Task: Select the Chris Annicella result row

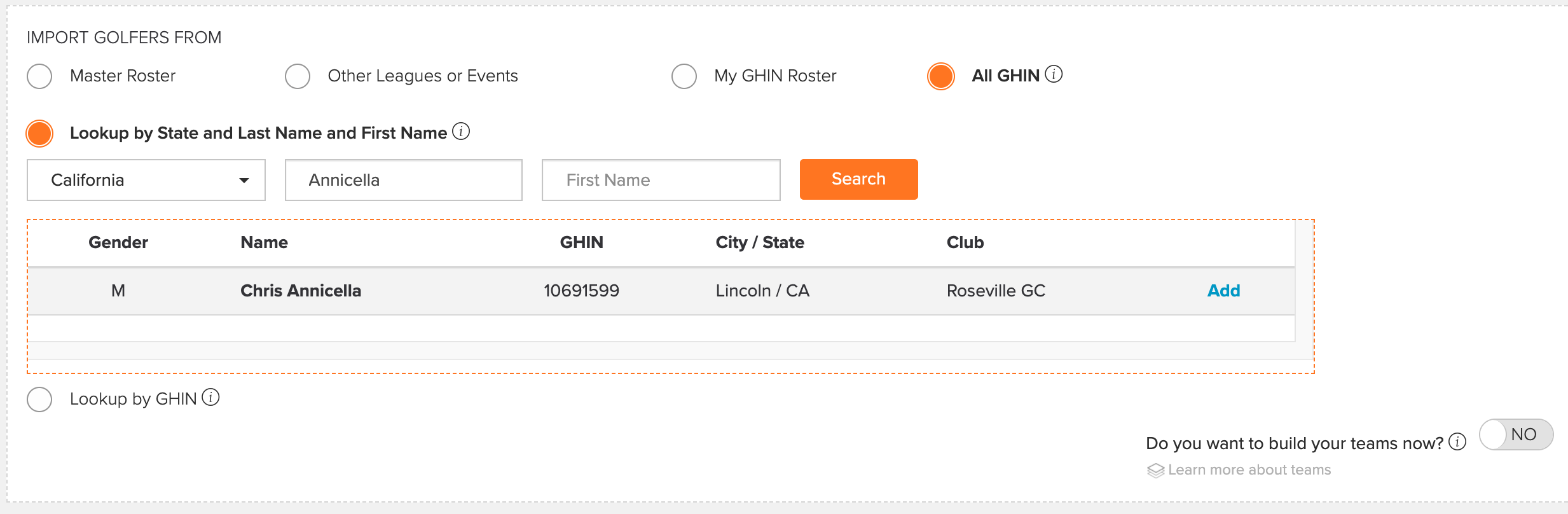Action: [662, 291]
